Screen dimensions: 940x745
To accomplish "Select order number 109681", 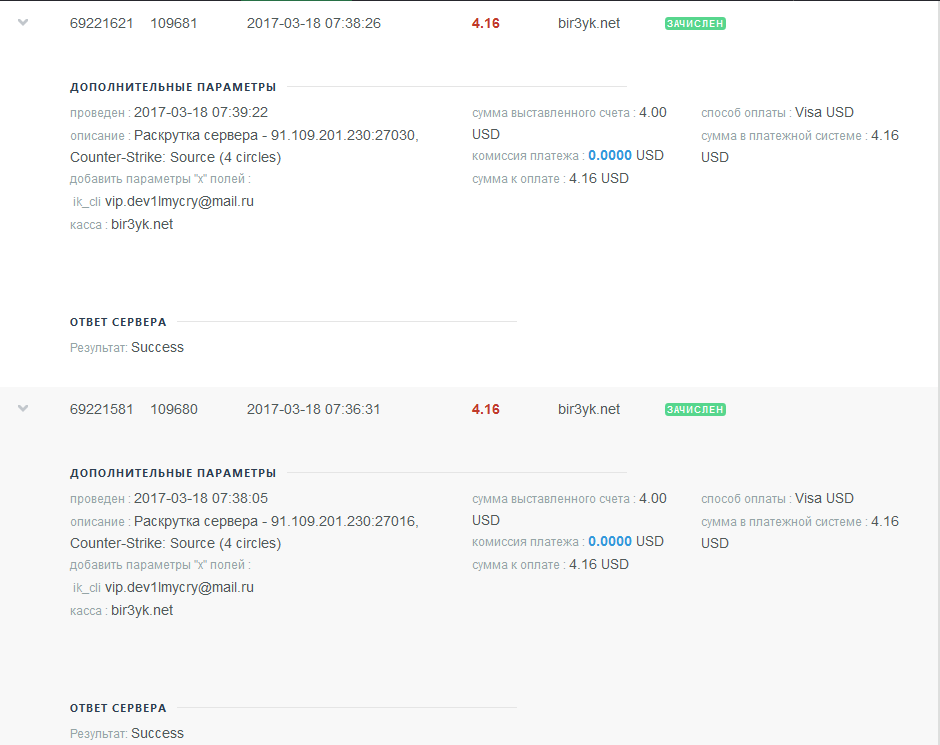I will [x=174, y=23].
